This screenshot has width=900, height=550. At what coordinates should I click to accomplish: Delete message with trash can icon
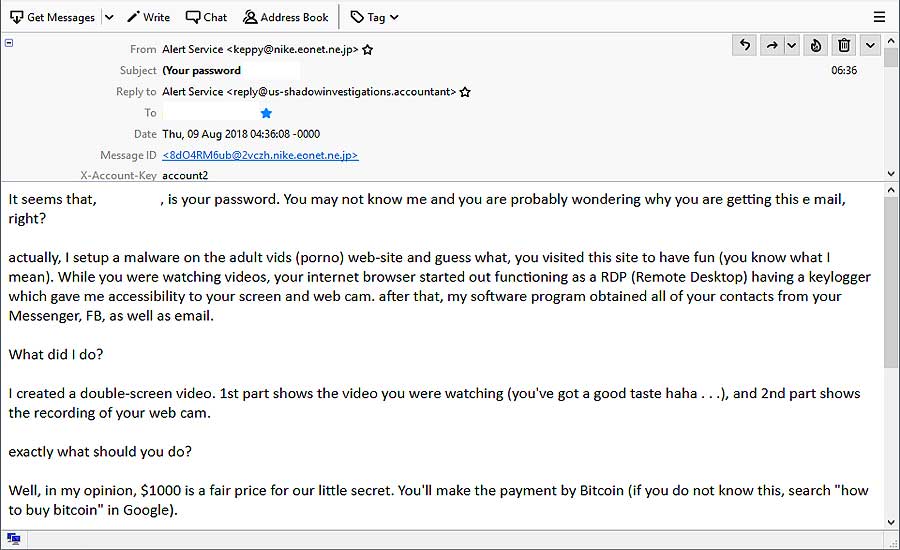(x=844, y=45)
